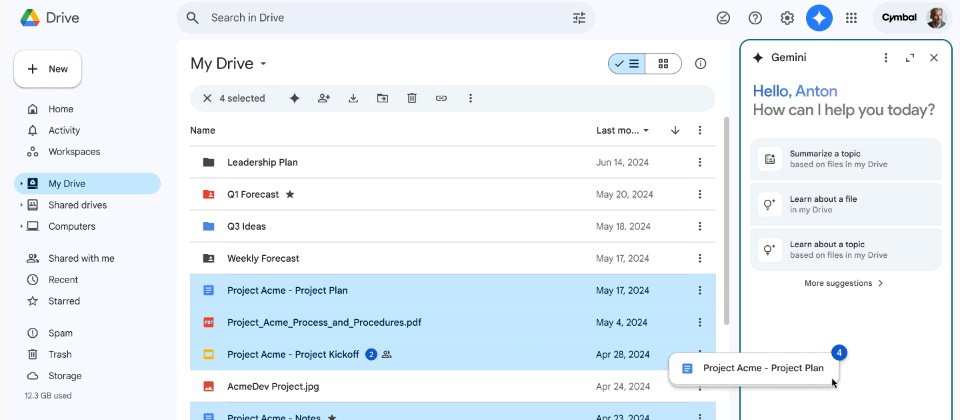The height and width of the screenshot is (420, 960).
Task: Copy link for selected files
Action: click(441, 98)
